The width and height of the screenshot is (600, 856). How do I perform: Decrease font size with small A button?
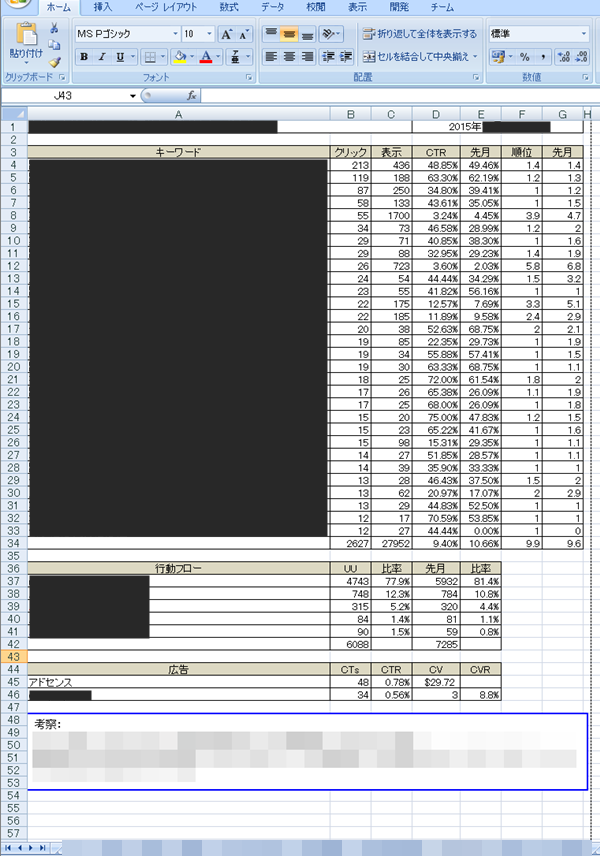pos(244,34)
